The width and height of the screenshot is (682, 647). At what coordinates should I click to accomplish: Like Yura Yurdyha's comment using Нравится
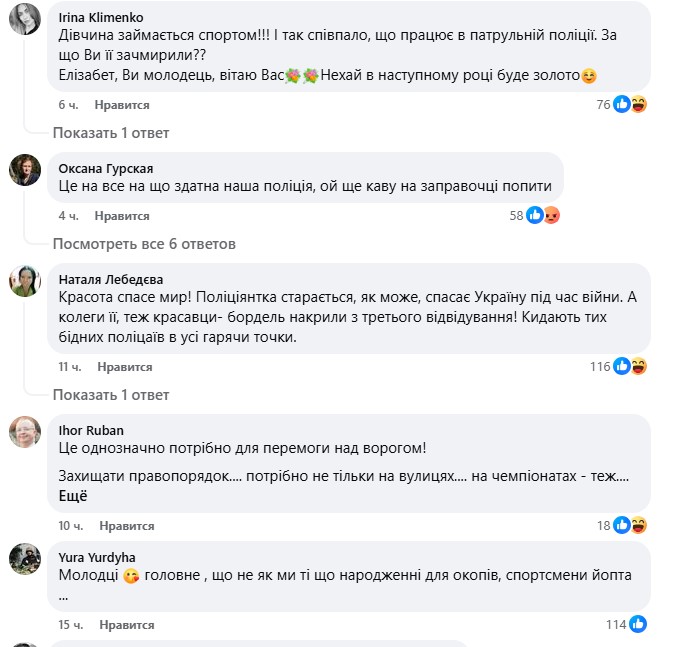(126, 625)
